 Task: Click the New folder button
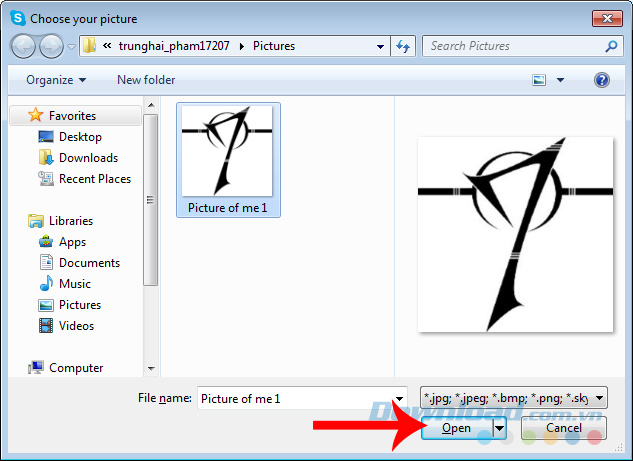tap(146, 80)
